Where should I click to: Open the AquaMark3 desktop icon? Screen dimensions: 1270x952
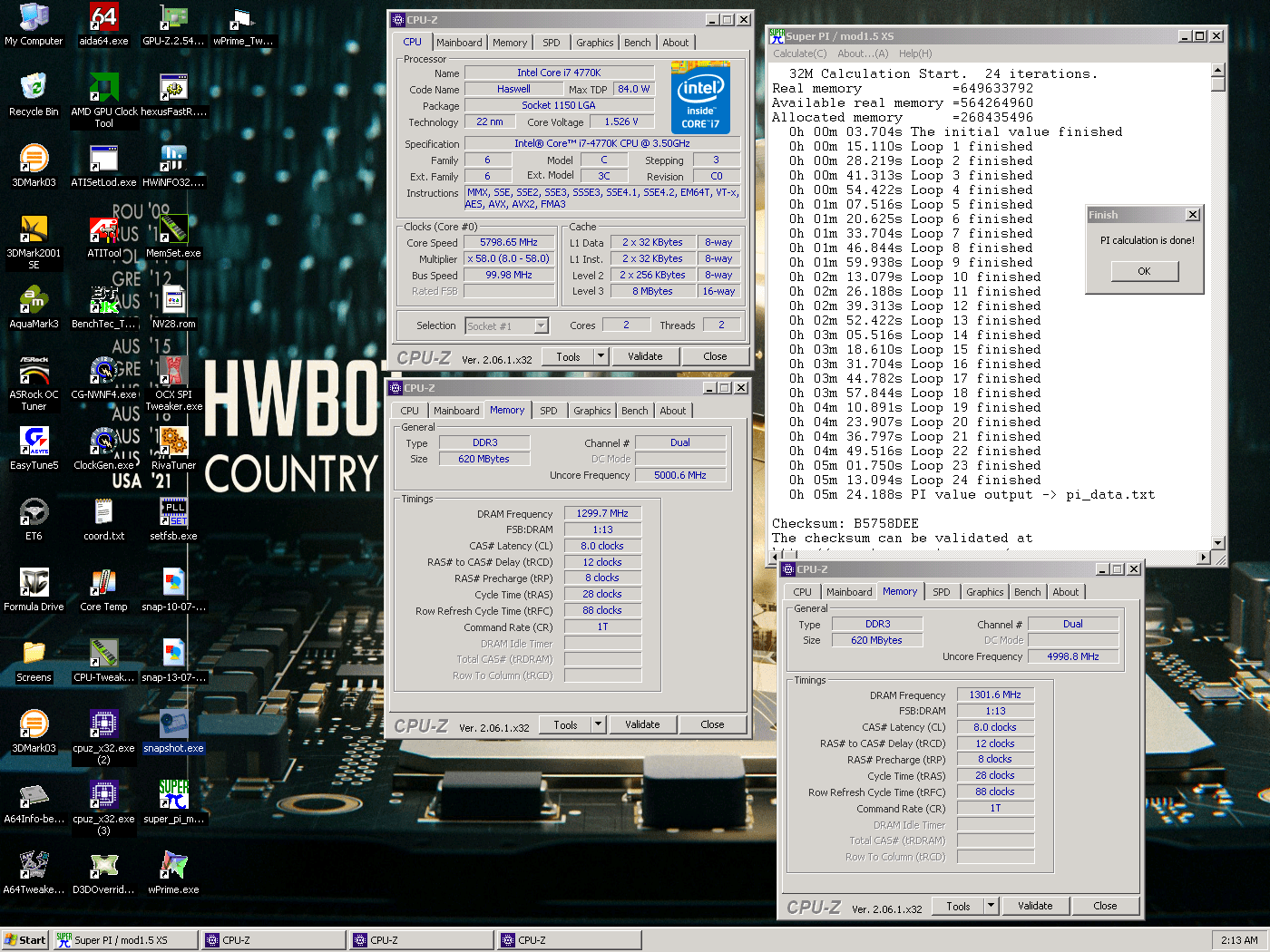(34, 307)
